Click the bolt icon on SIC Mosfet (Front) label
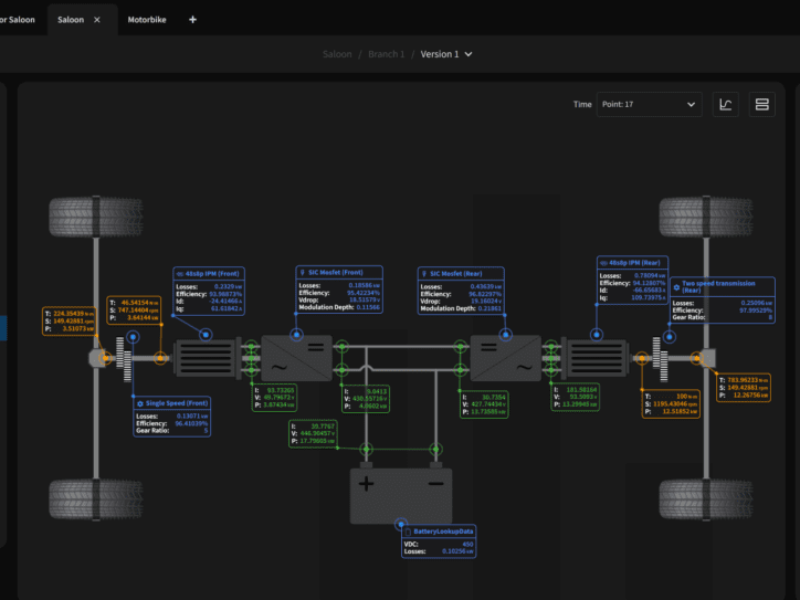This screenshot has height=600, width=800. click(x=301, y=273)
